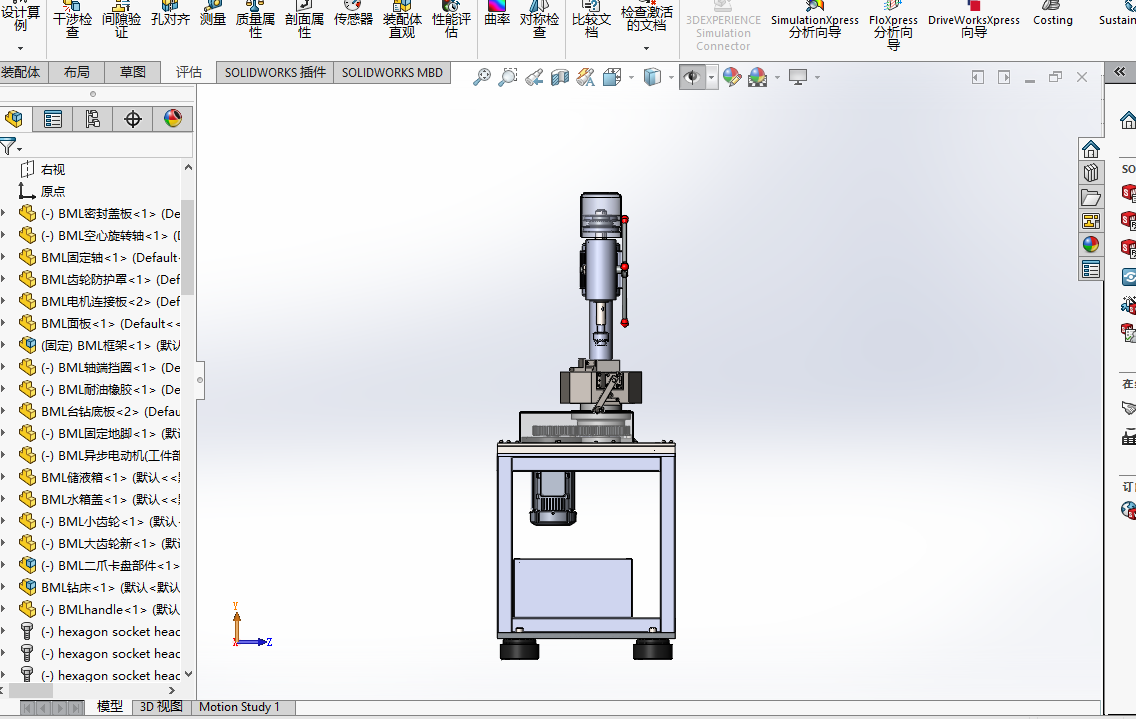Click Costing button

pos(1053,14)
